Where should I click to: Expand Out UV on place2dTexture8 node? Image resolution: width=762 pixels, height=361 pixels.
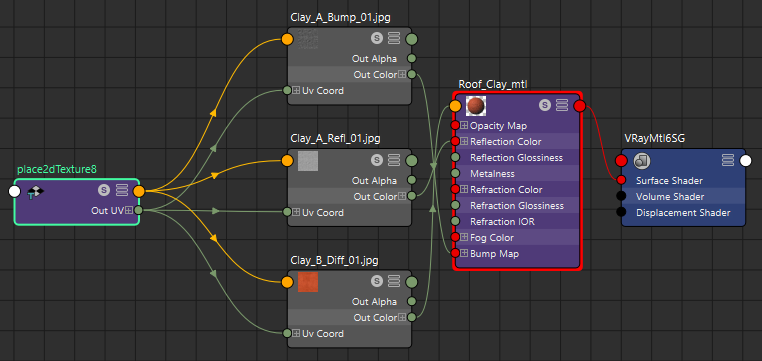(128, 210)
